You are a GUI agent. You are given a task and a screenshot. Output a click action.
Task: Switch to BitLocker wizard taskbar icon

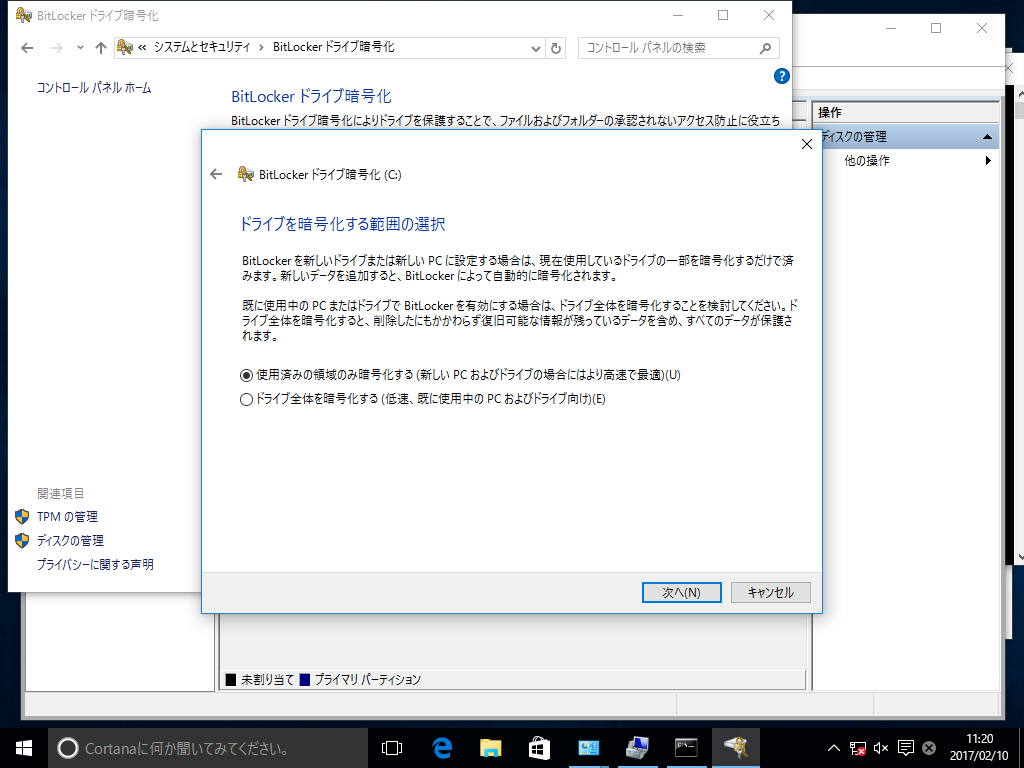735,748
